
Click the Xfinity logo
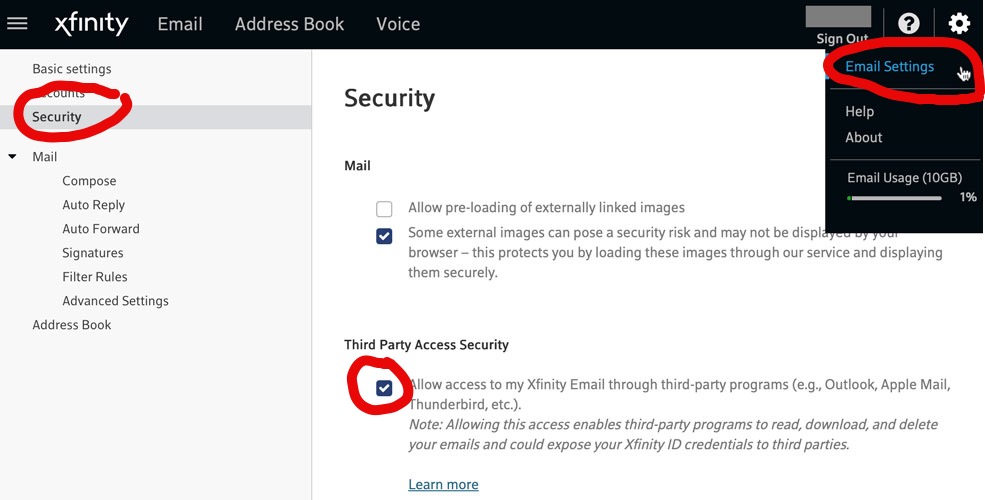click(92, 24)
